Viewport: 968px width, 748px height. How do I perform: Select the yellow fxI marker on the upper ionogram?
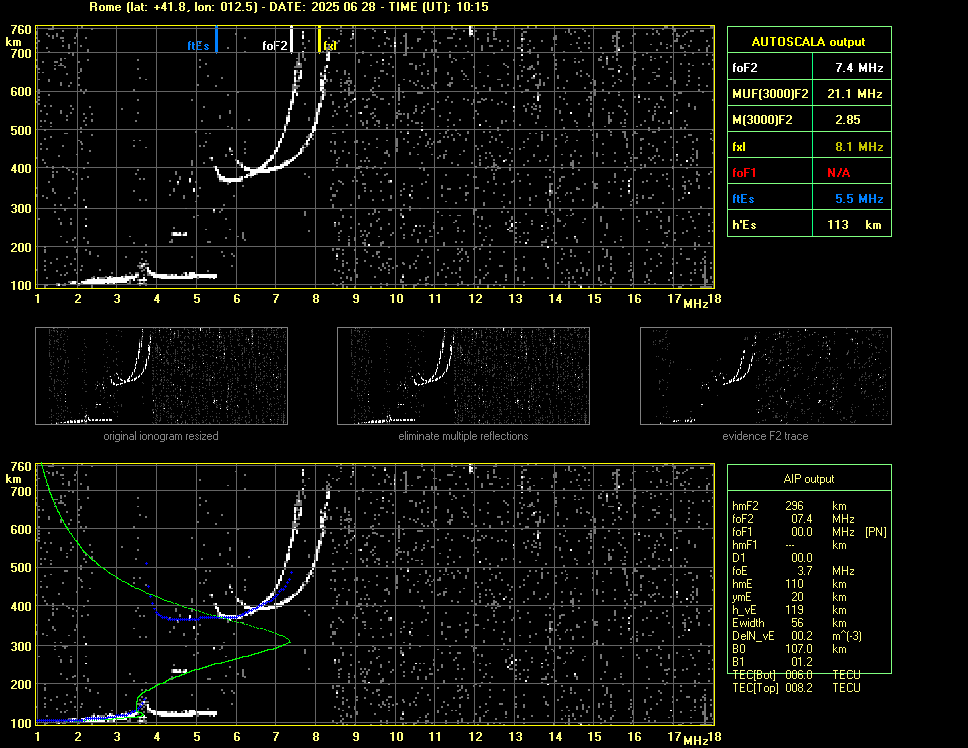(319, 39)
